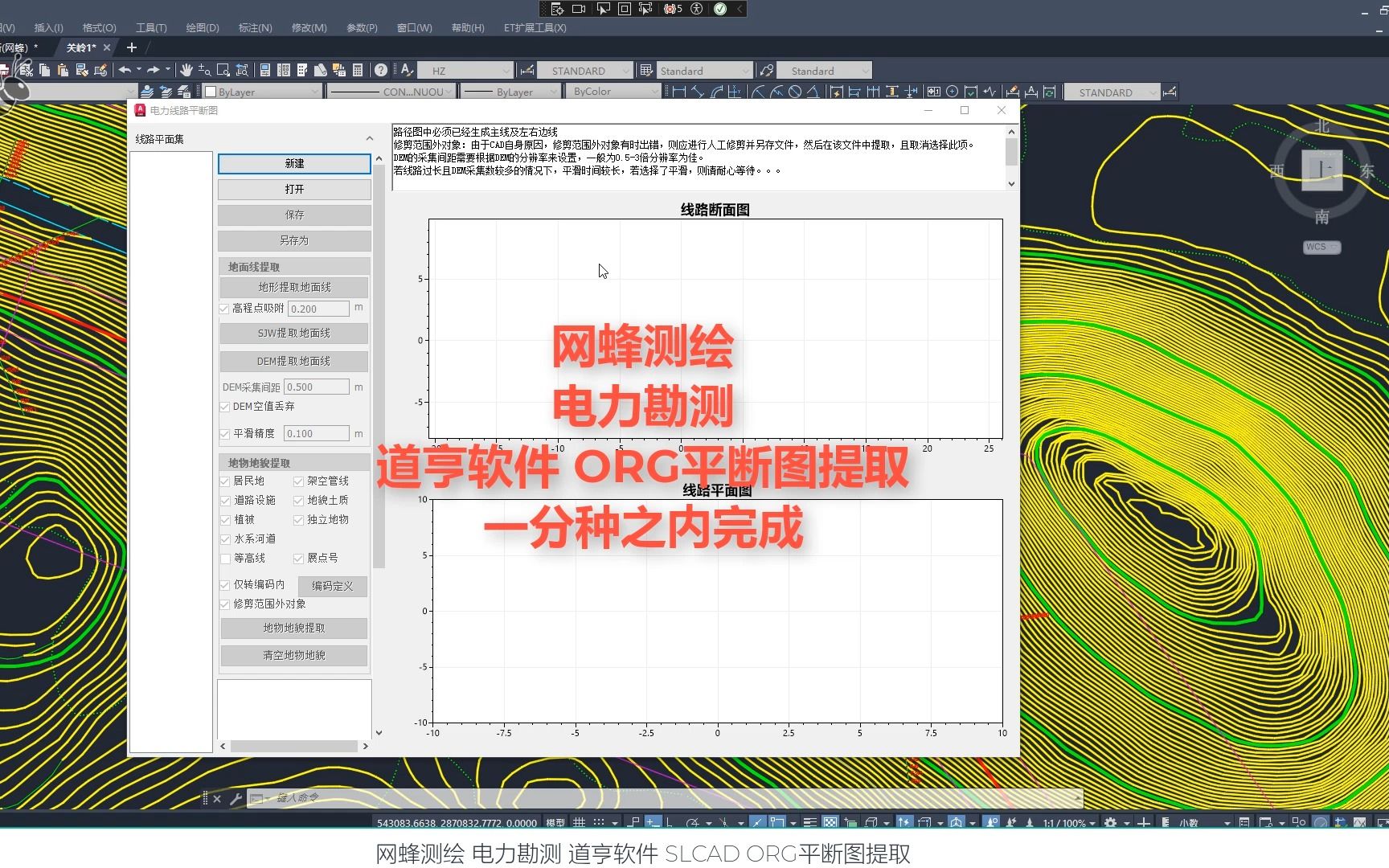Image resolution: width=1389 pixels, height=868 pixels.
Task: Click the Center Mark icon
Action: click(952, 92)
